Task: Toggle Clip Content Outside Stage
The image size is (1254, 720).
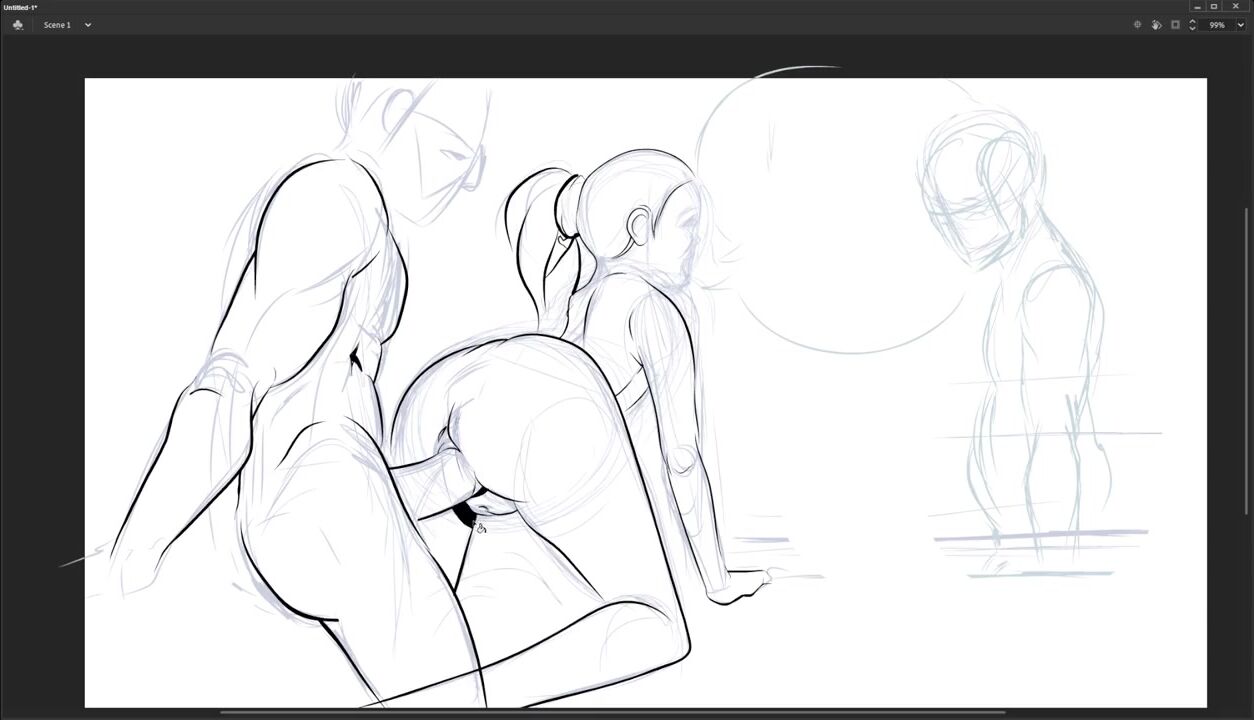Action: (x=1175, y=25)
